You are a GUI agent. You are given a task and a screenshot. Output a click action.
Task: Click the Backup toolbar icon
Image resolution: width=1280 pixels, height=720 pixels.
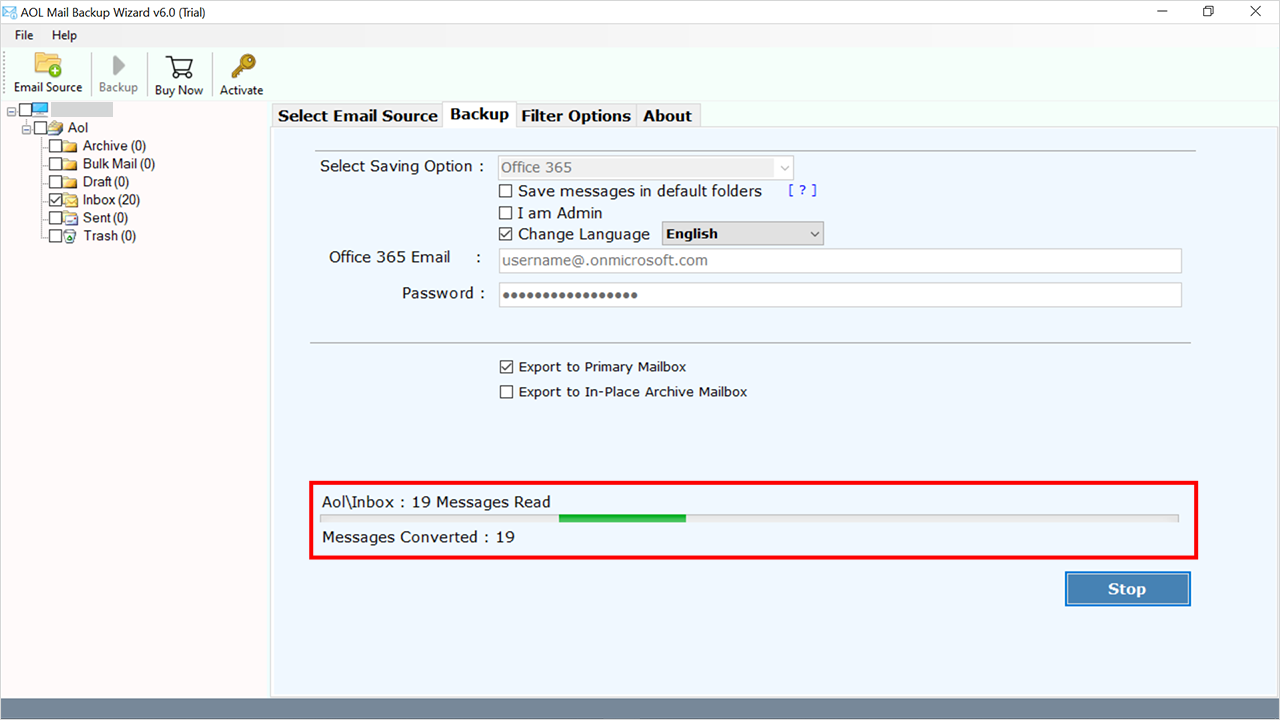click(118, 66)
